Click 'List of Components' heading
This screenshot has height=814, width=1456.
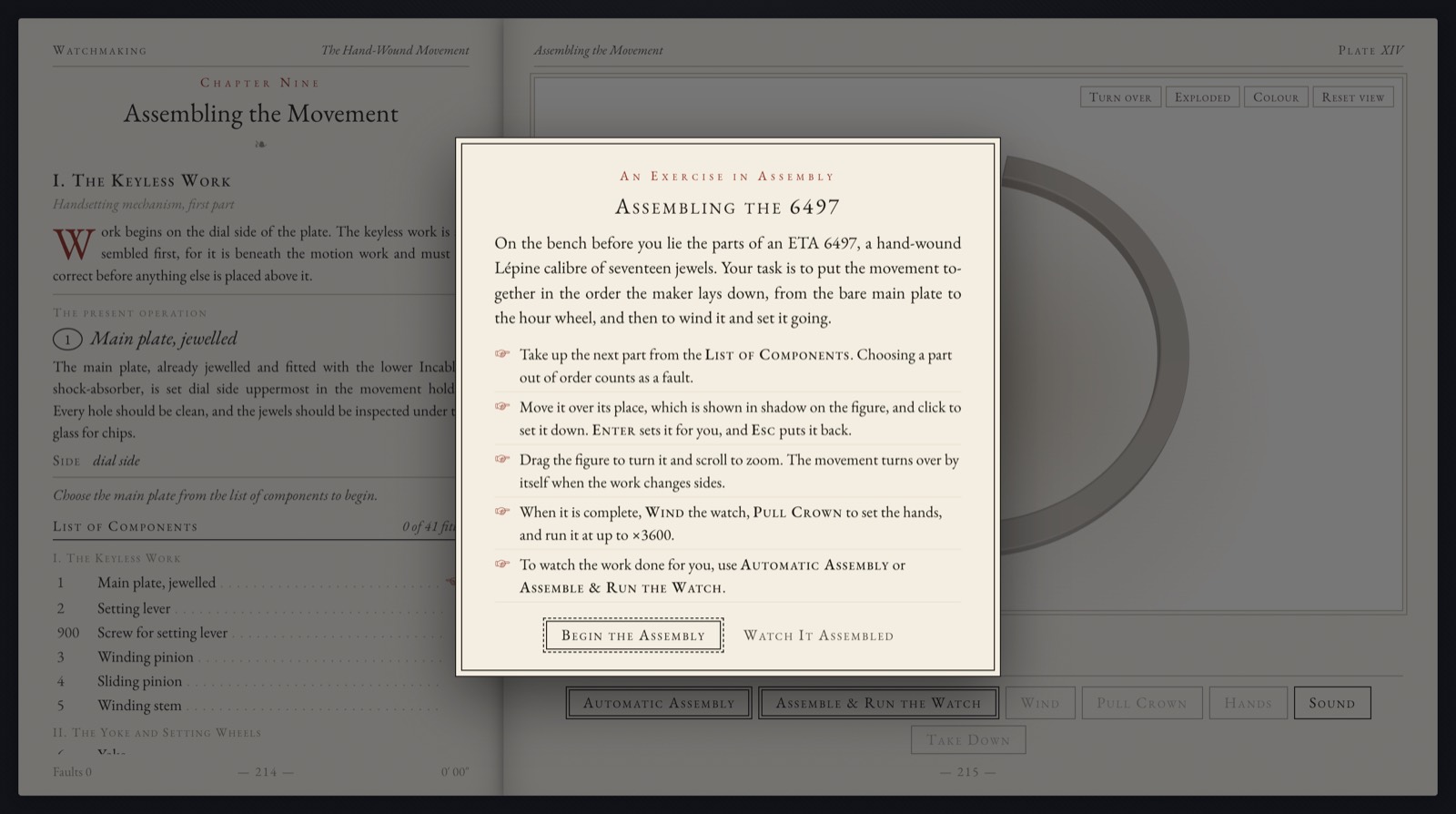pos(125,526)
